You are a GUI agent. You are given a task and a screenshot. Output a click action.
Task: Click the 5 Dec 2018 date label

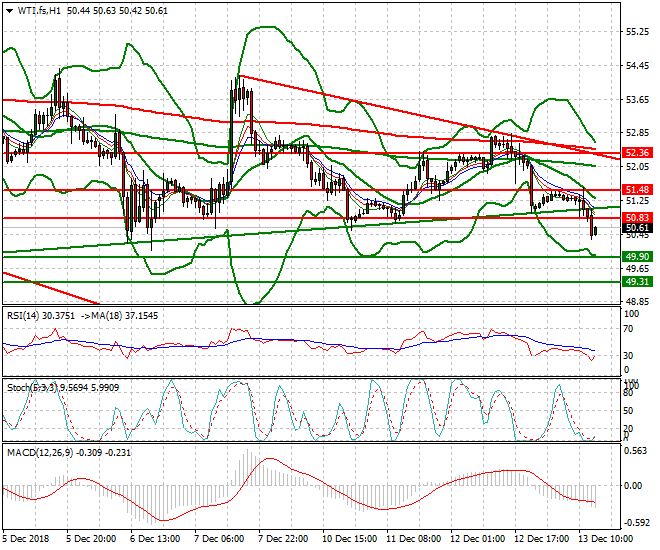coord(26,539)
